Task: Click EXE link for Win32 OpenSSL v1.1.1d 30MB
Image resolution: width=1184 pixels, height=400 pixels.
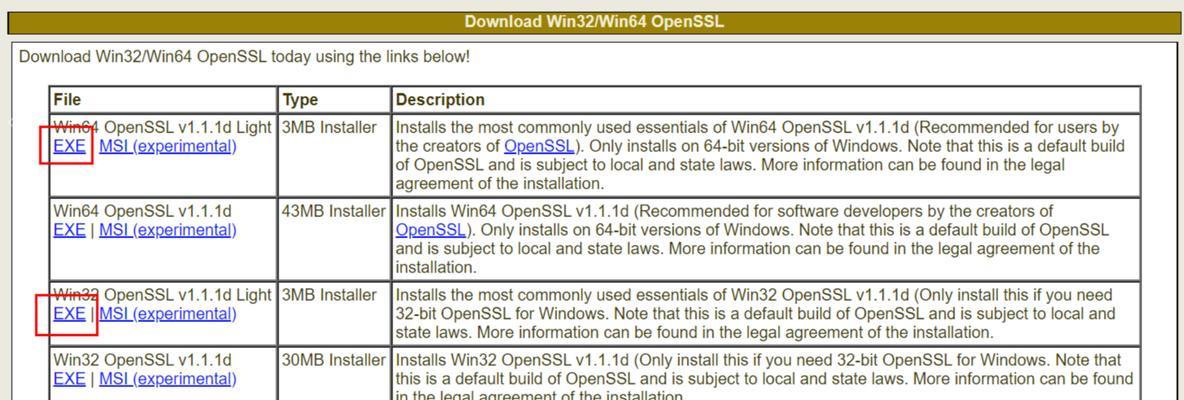Action: coord(69,380)
